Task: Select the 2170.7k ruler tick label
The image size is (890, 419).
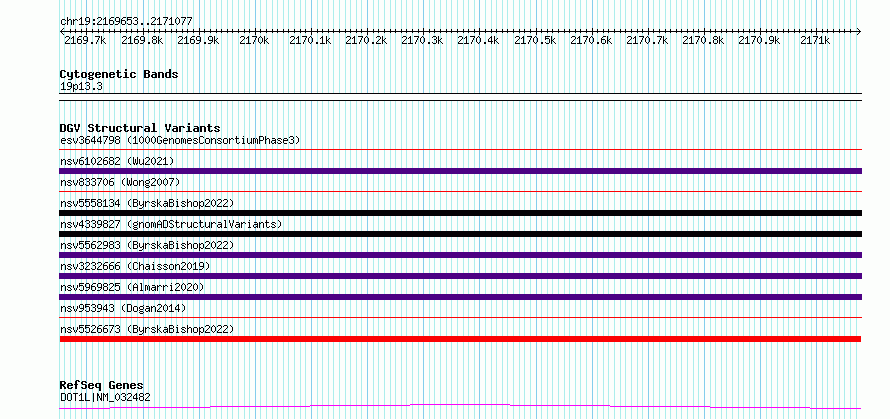Action: (648, 40)
